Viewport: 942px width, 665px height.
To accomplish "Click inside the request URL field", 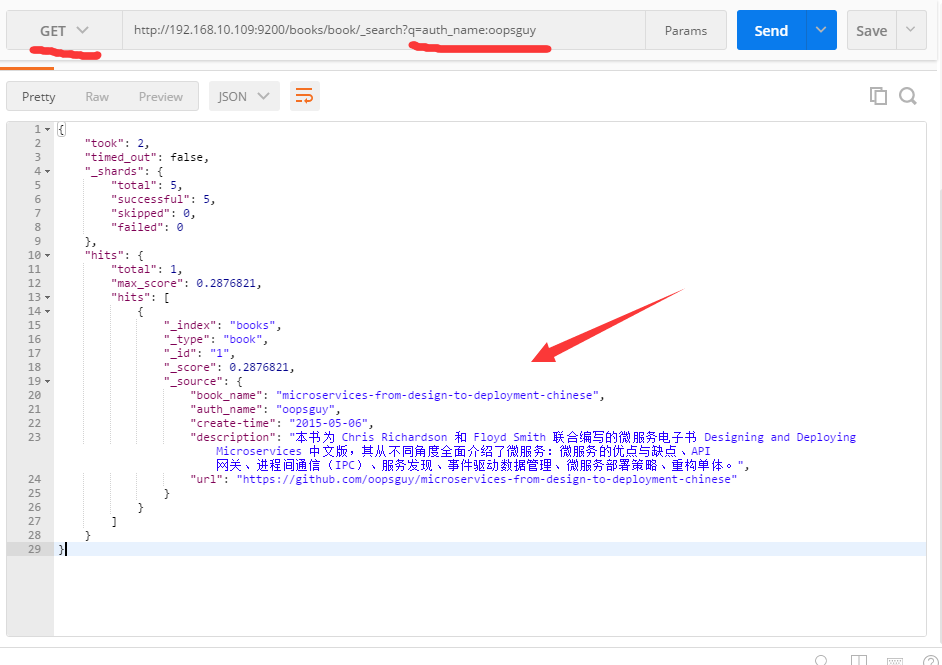I will point(380,30).
